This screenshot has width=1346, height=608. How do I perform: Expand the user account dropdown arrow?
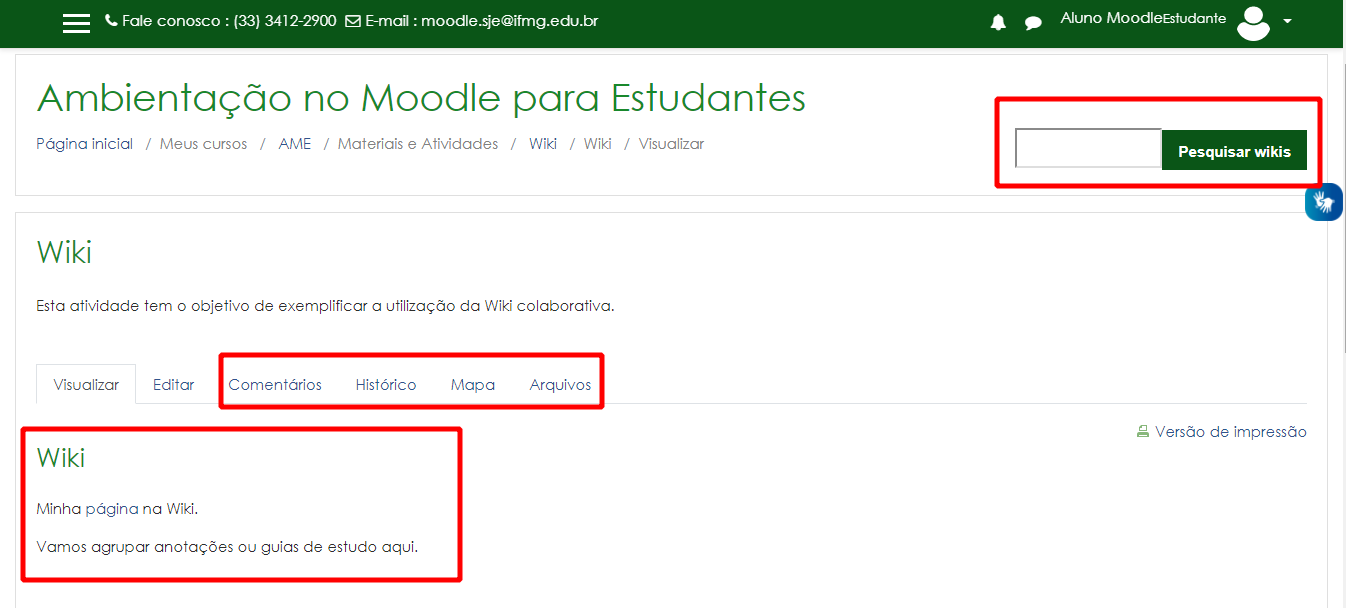[x=1287, y=23]
